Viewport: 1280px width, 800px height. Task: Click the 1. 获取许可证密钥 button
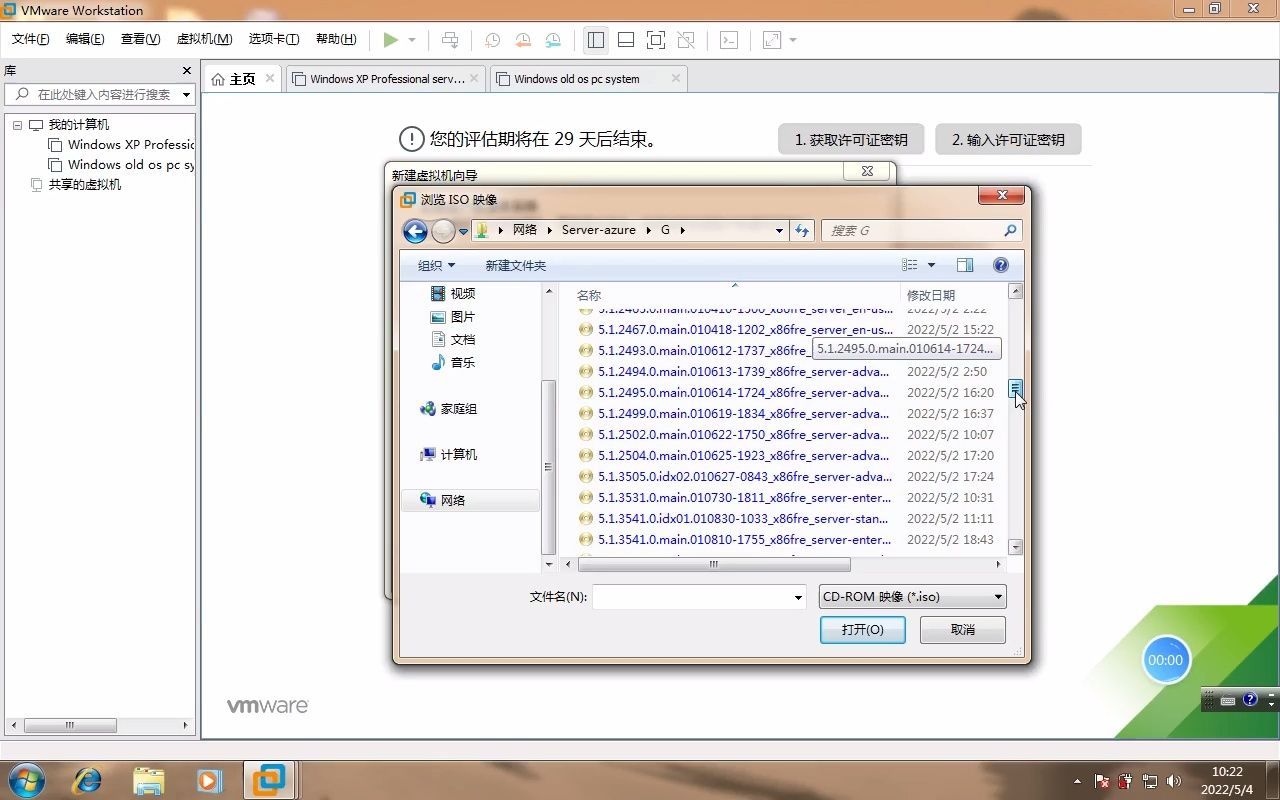tap(851, 140)
